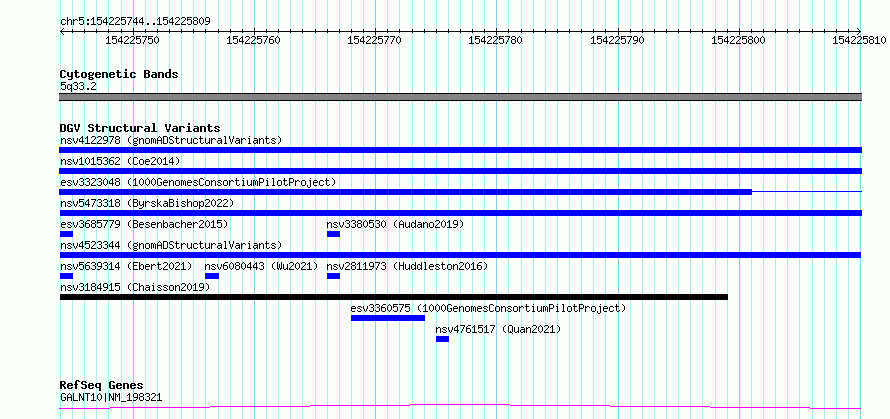The width and height of the screenshot is (890, 419).
Task: Click the nsv5473318 (ByrskaBishop2022) label
Action: (x=147, y=203)
